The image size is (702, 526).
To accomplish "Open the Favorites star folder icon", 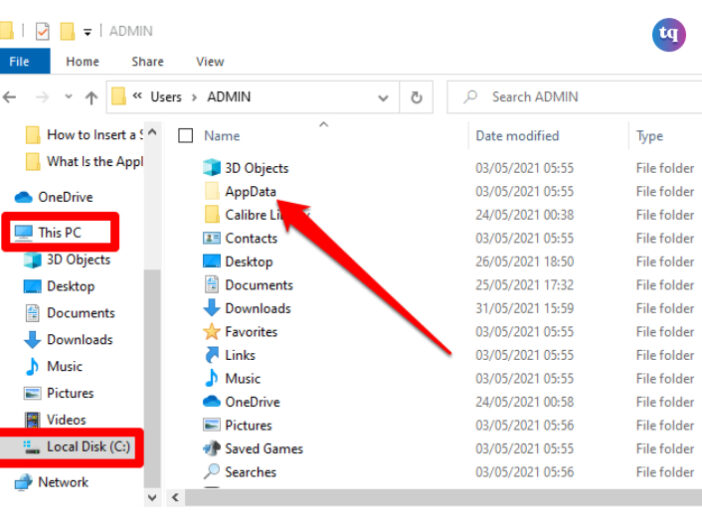I will 212,332.
